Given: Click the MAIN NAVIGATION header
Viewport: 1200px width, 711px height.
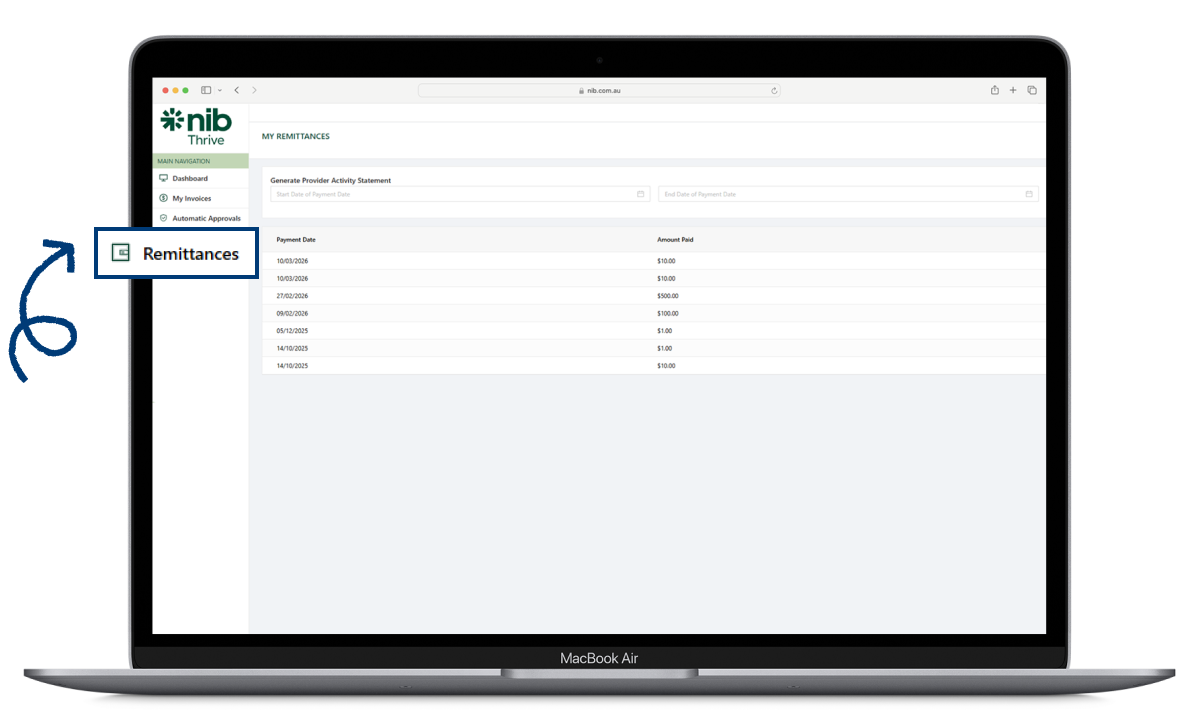Looking at the screenshot, I should click(x=184, y=161).
